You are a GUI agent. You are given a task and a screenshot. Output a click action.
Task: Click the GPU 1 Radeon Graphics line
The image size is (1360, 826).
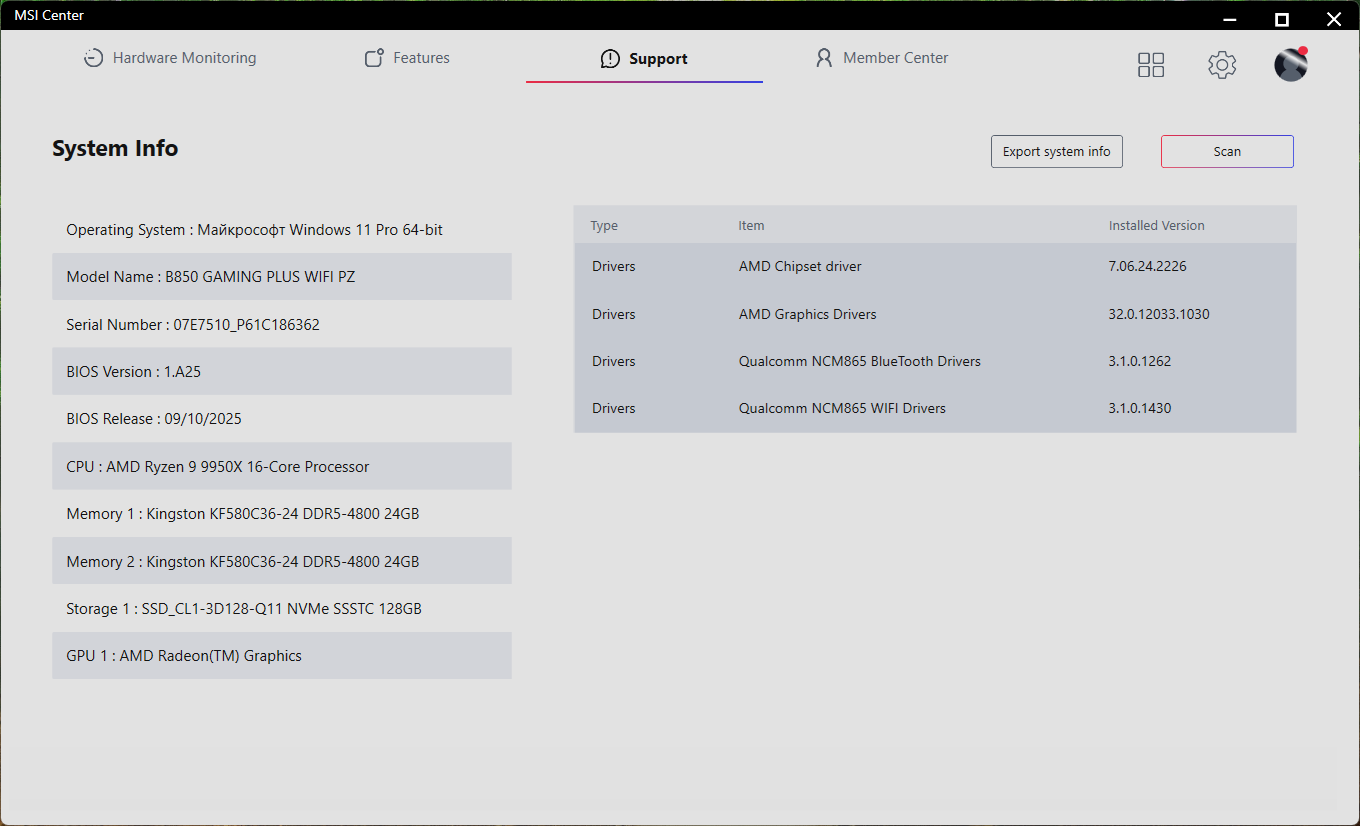(x=282, y=656)
